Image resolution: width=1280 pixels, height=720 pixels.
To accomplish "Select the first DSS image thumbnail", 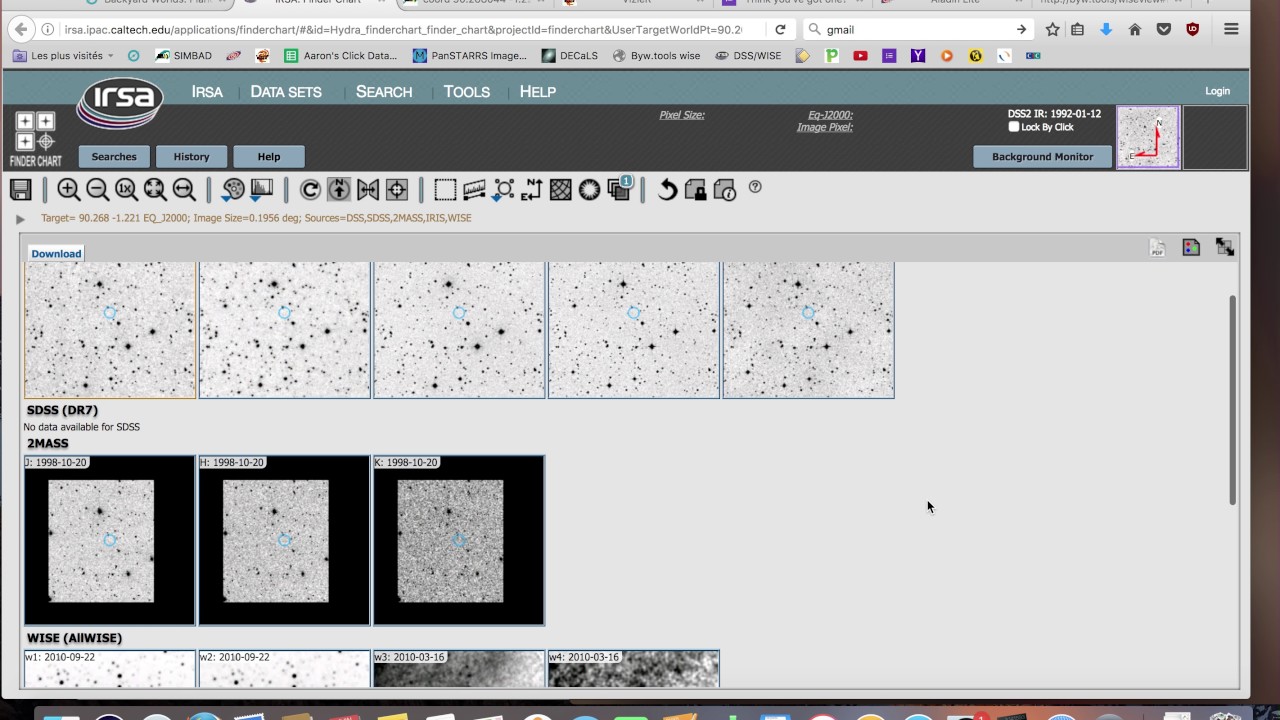I will tap(110, 330).
